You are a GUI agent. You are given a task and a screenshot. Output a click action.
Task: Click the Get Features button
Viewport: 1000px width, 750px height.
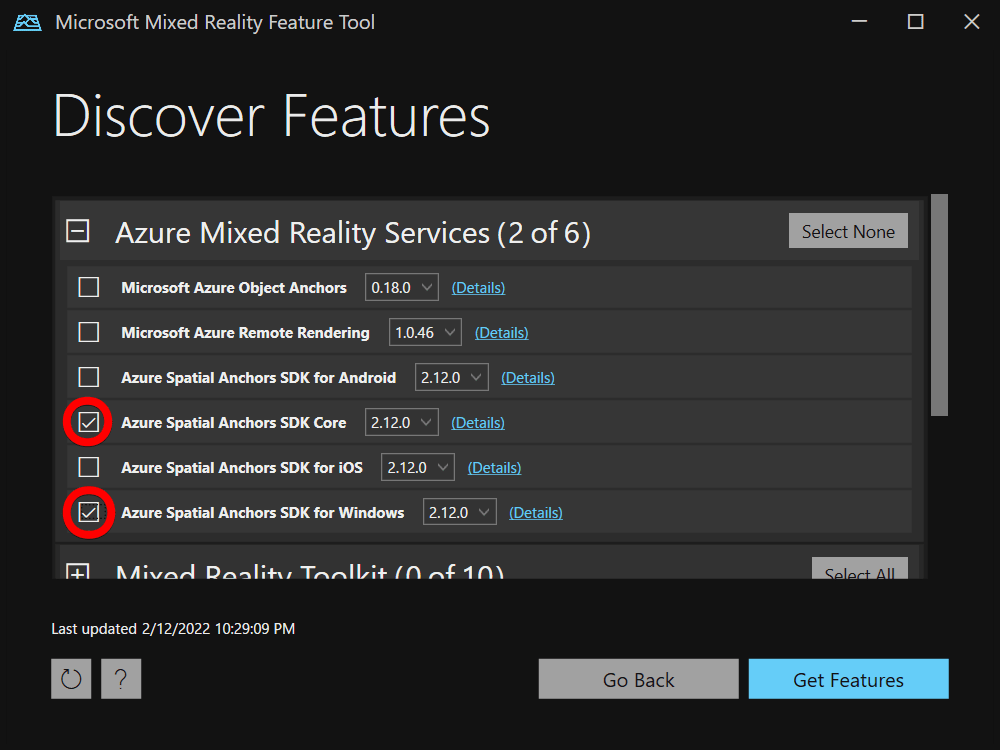848,679
